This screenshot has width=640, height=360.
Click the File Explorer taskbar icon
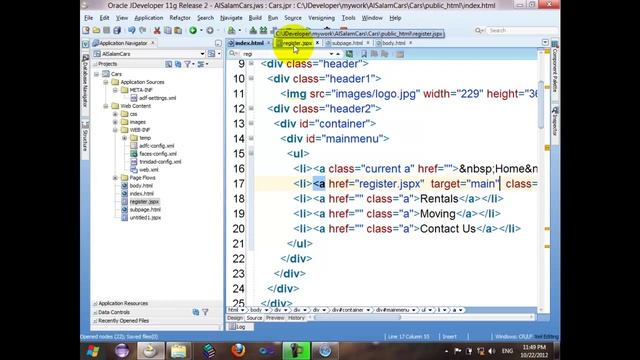[x=178, y=351]
